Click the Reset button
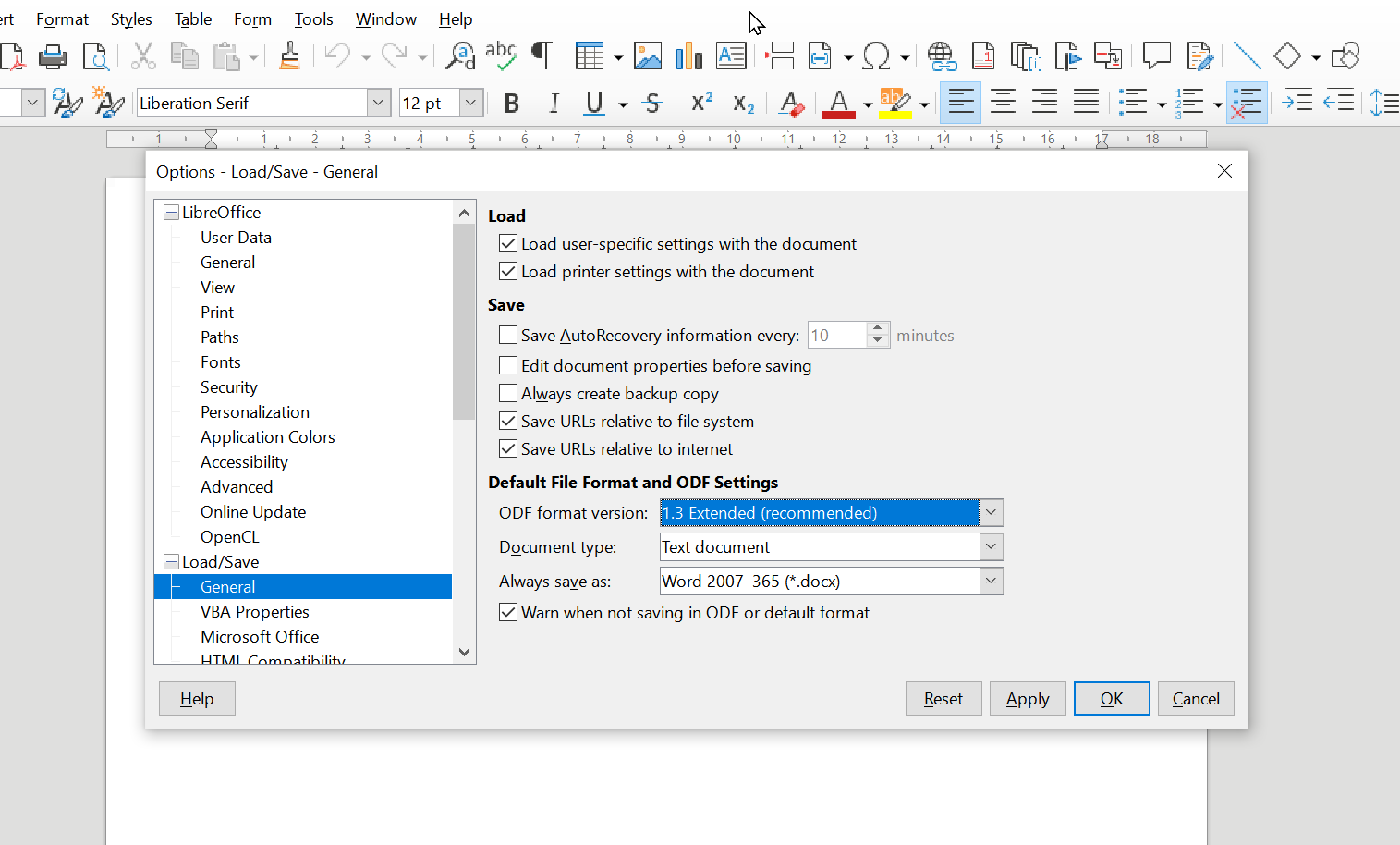Viewport: 1400px width, 845px height. click(943, 698)
